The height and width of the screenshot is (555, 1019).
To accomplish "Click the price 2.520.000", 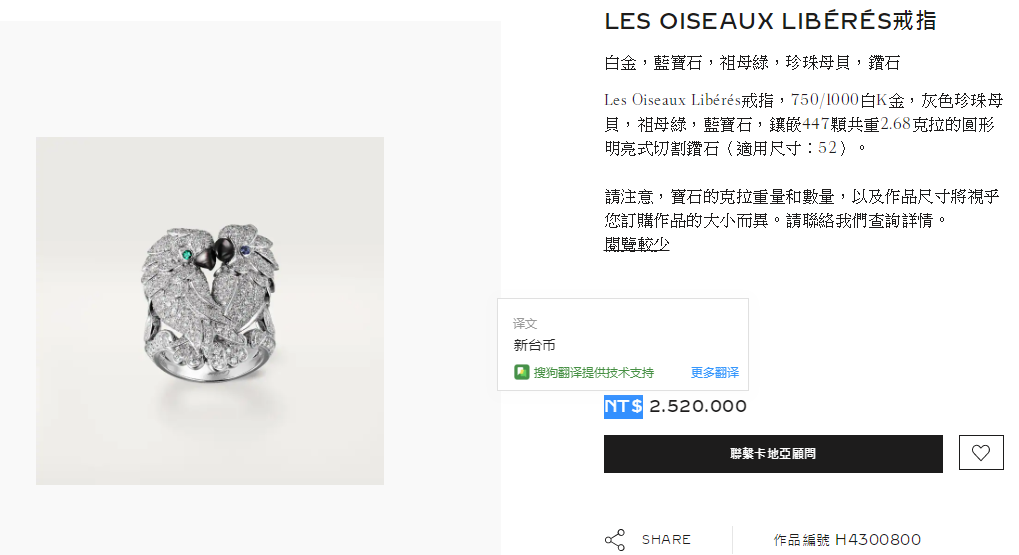I will (698, 407).
